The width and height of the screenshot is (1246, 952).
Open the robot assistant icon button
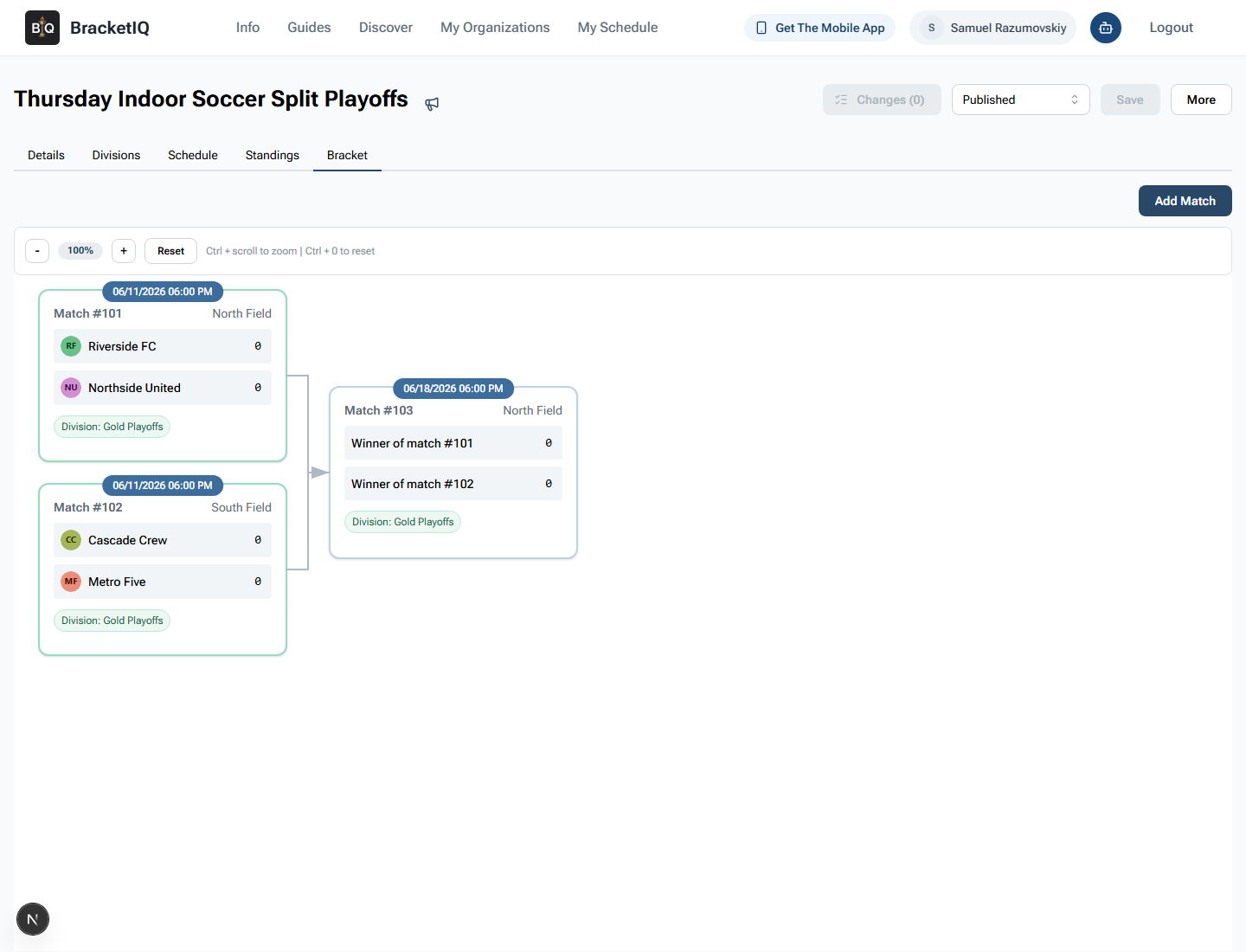click(1105, 28)
